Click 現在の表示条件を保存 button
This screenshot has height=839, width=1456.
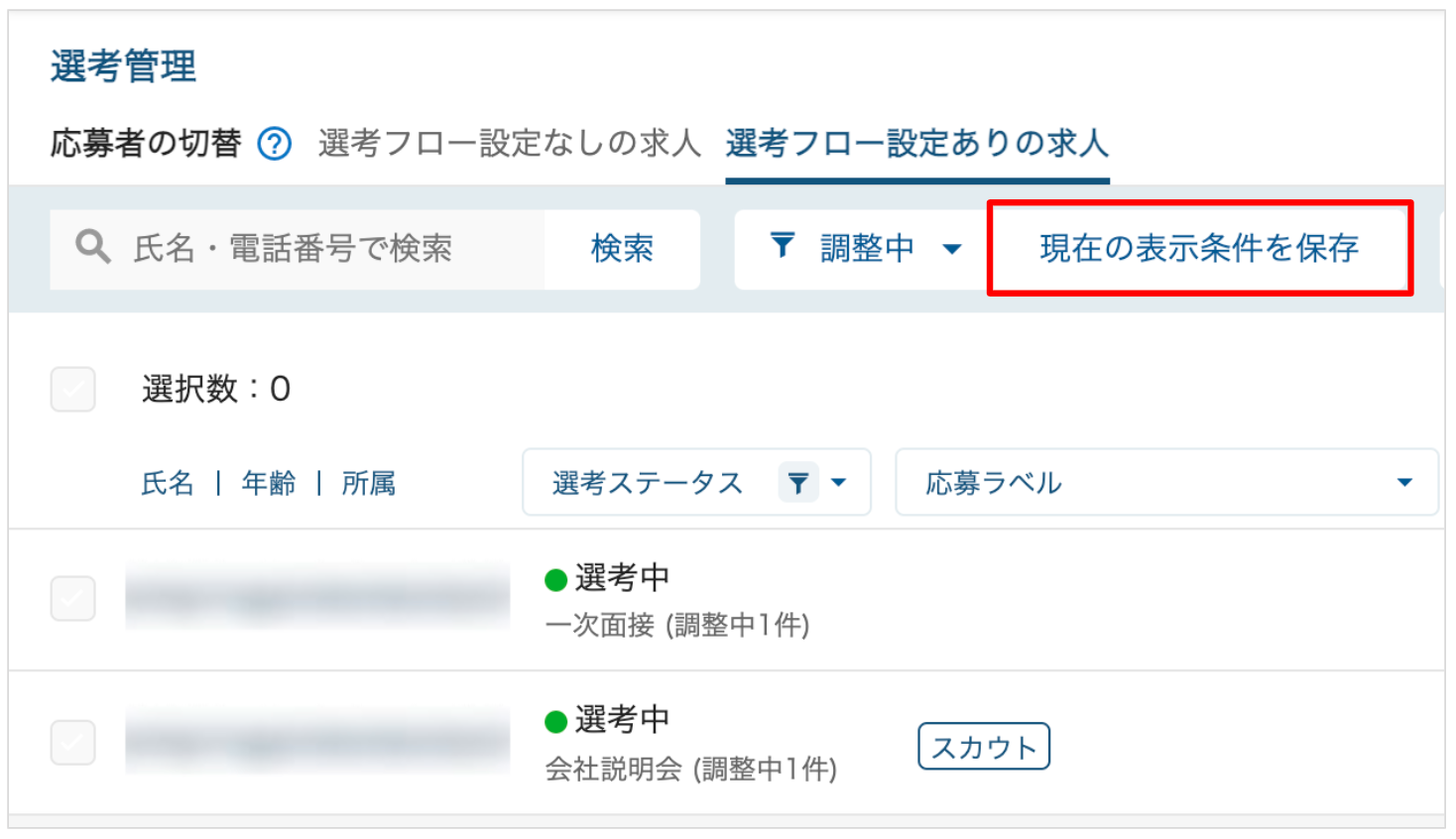pos(1199,248)
